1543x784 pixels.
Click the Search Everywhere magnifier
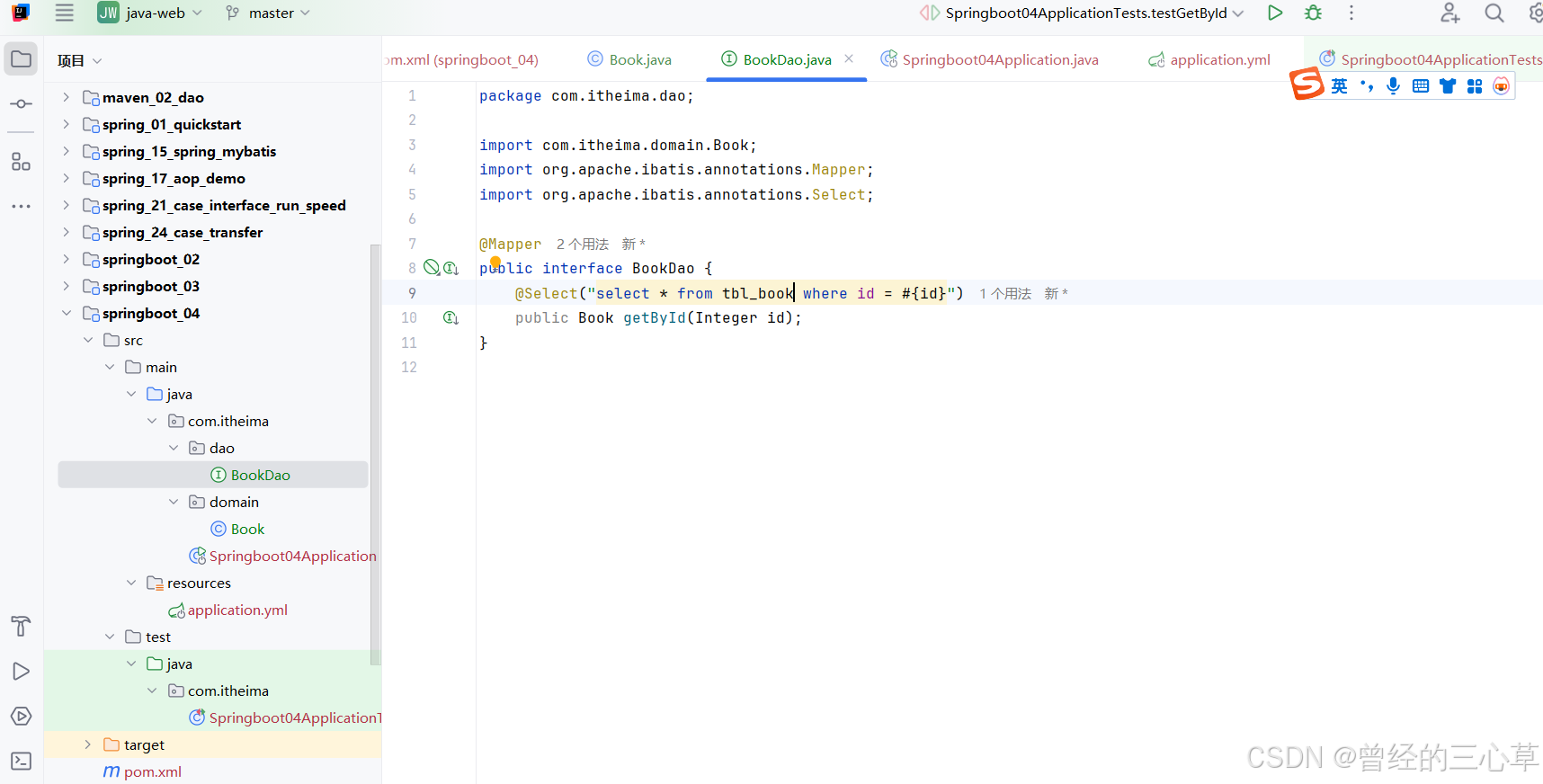click(1494, 13)
